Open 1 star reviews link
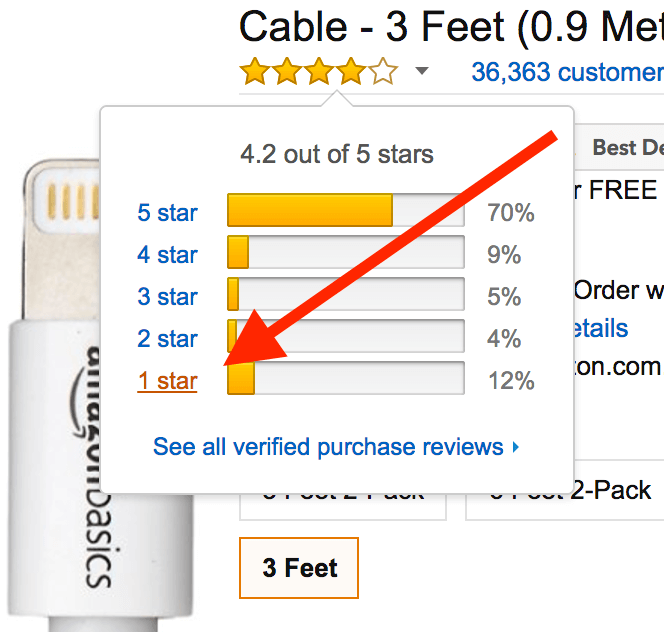Screen dimensions: 664x632 tap(167, 380)
